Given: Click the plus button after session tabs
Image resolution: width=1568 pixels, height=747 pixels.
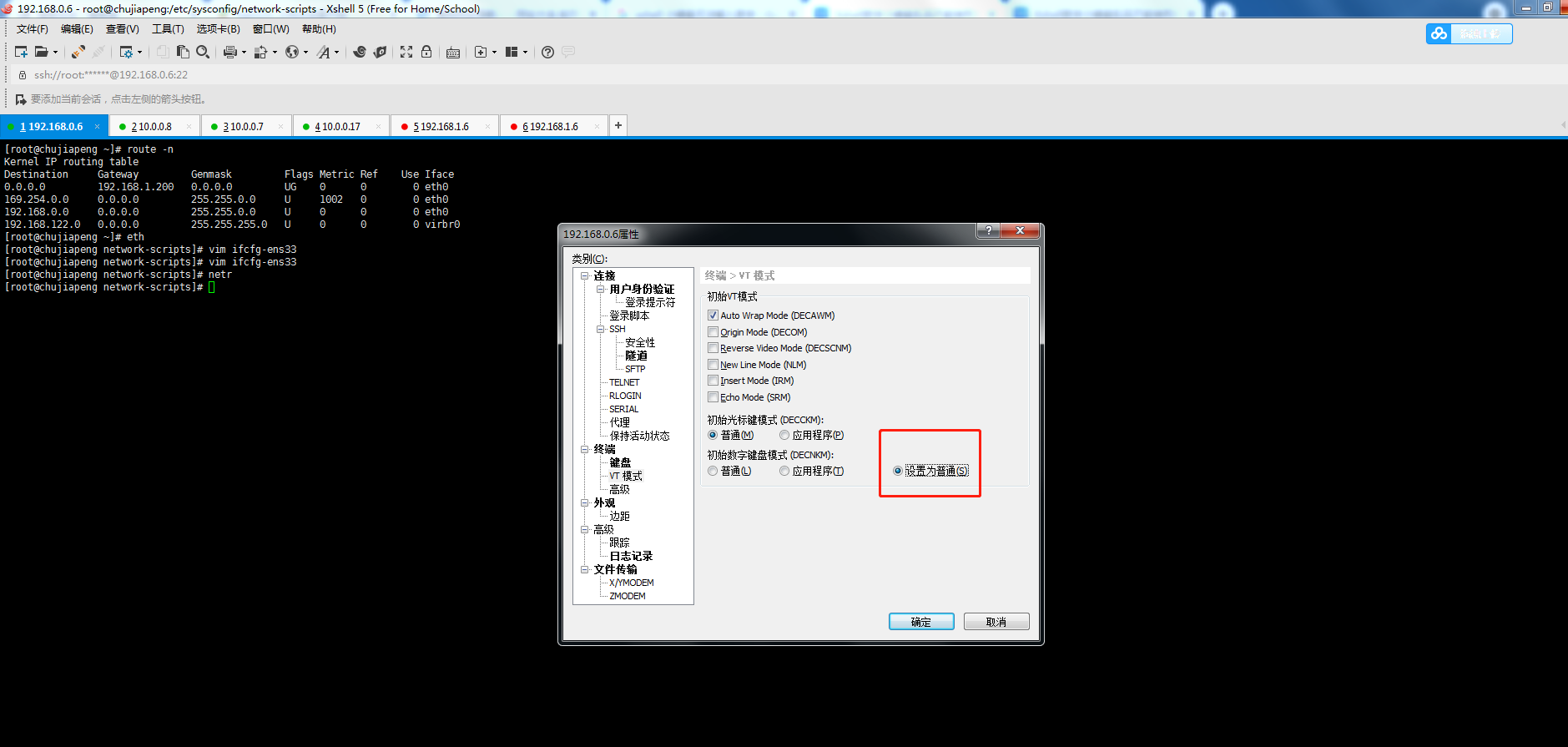Looking at the screenshot, I should tap(618, 126).
